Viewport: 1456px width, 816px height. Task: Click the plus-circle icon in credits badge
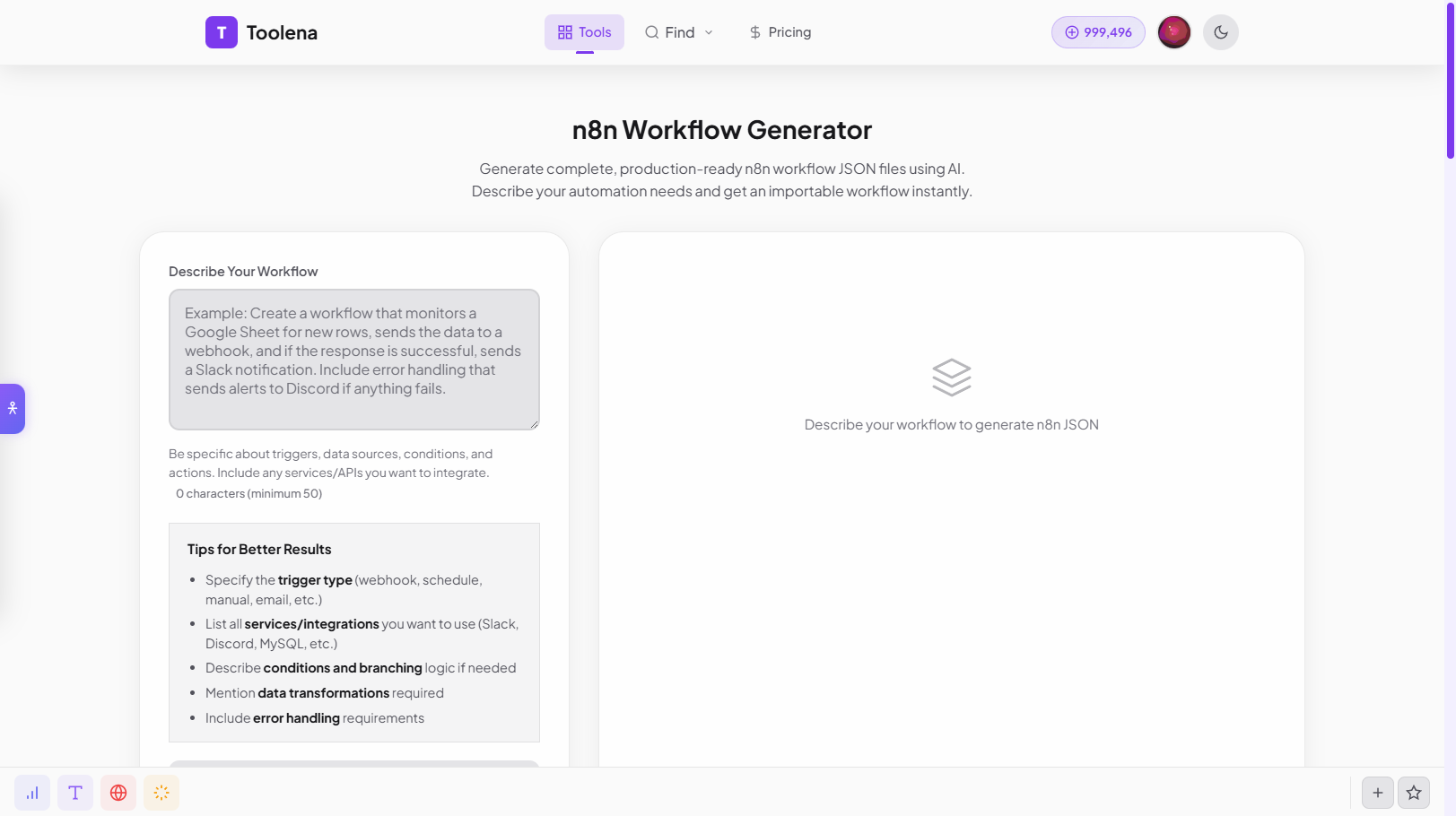pyautogui.click(x=1072, y=32)
